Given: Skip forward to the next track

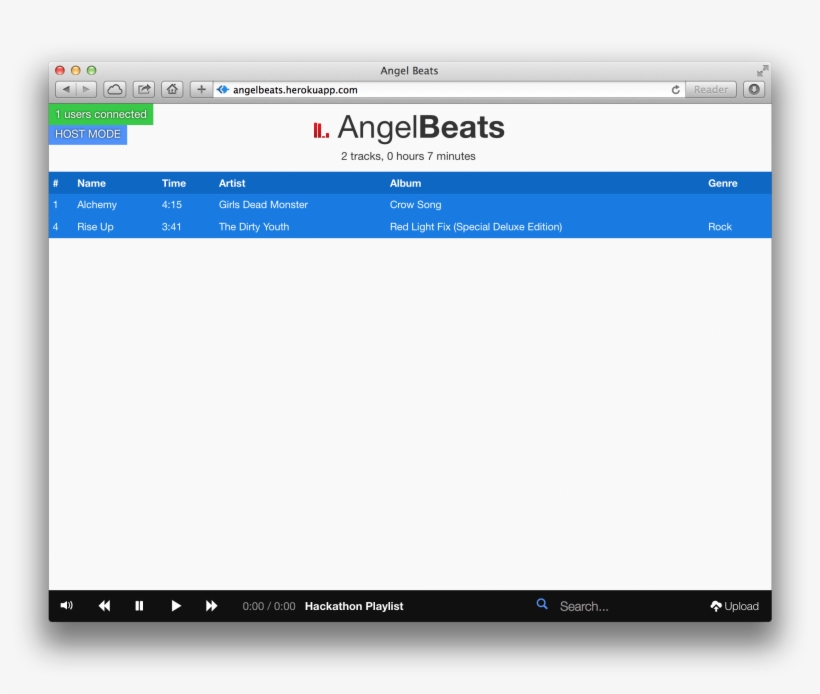Looking at the screenshot, I should 212,605.
